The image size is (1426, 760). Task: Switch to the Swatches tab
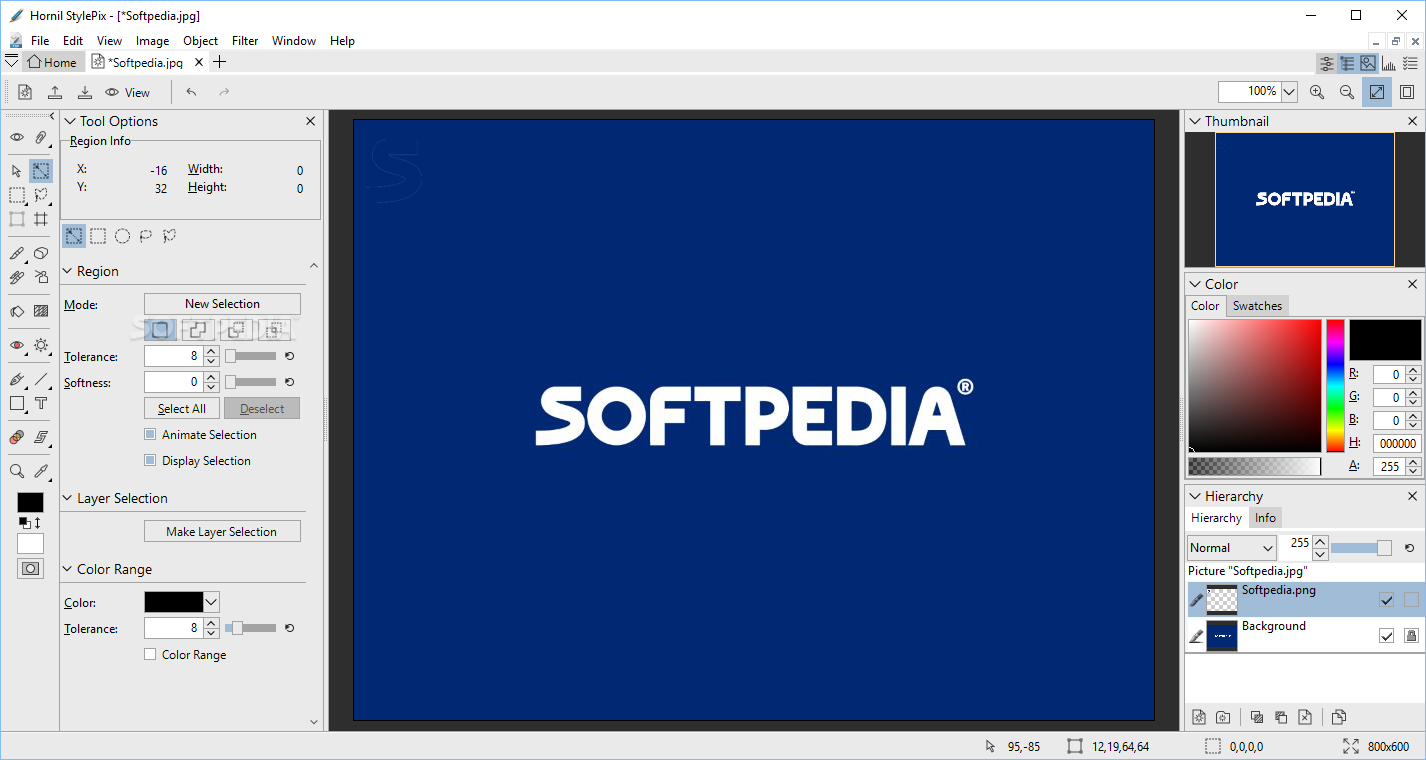[x=1257, y=306]
